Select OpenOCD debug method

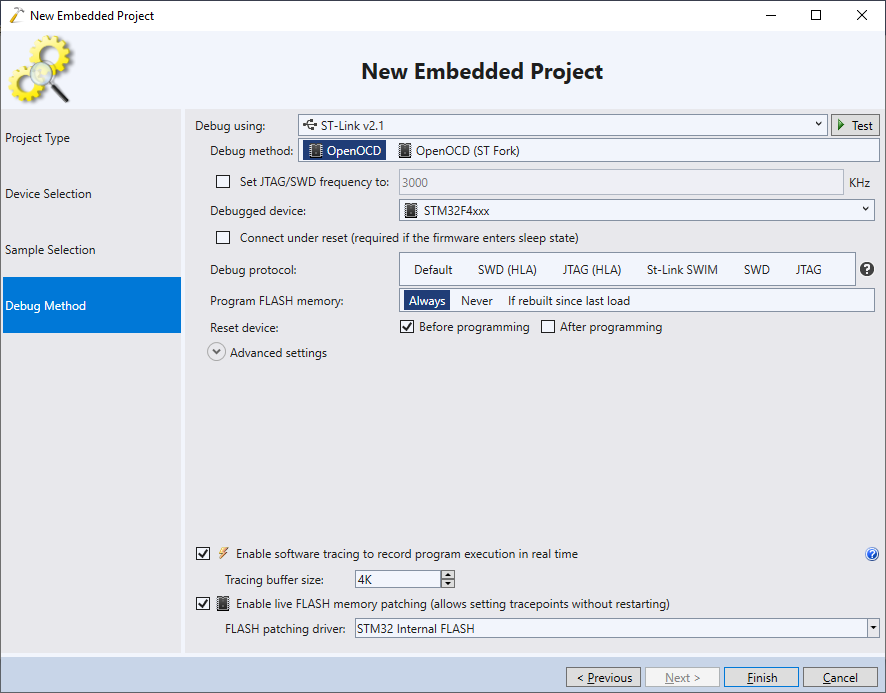[x=345, y=150]
